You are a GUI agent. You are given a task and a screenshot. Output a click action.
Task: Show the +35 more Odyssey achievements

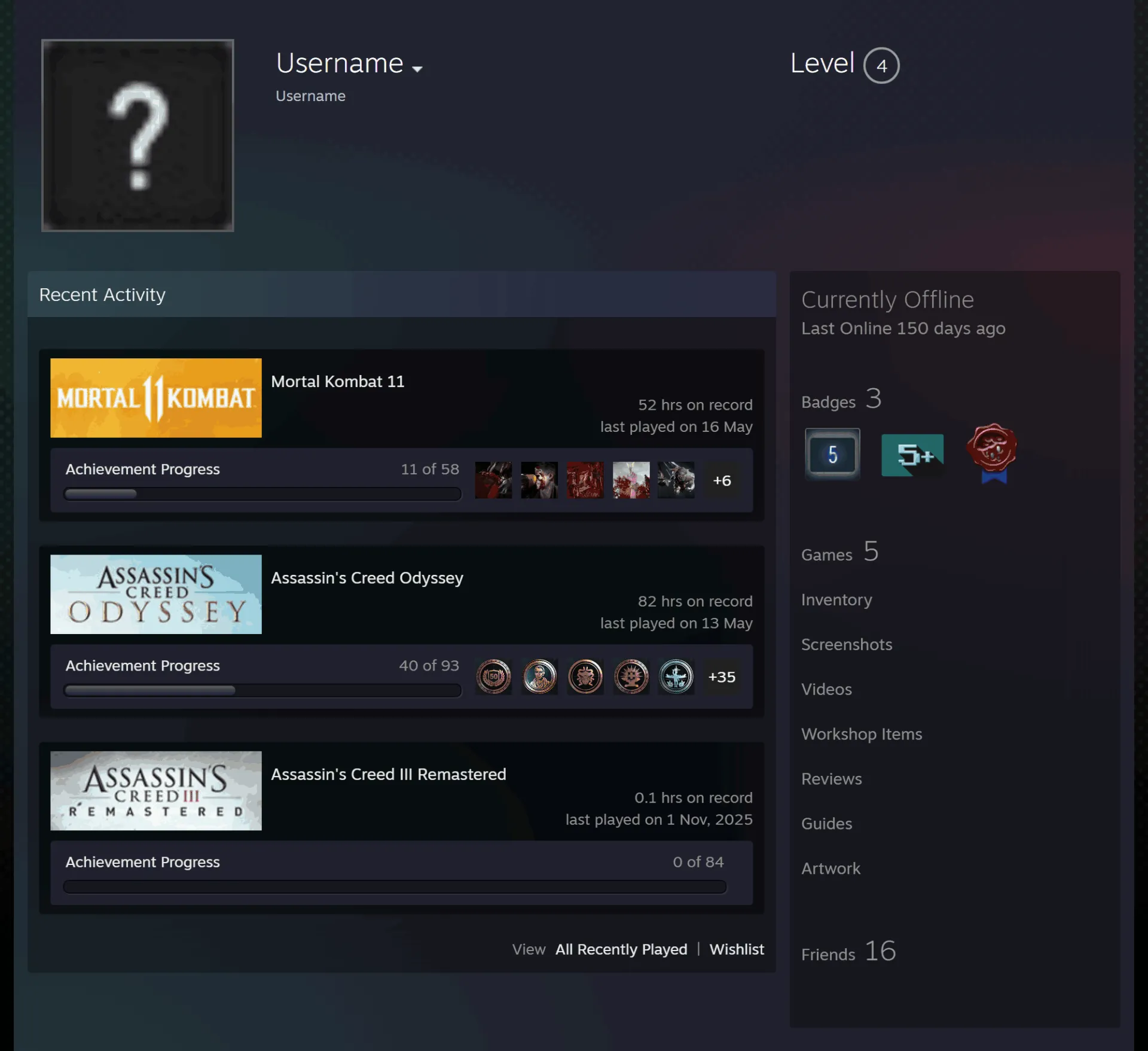pyautogui.click(x=722, y=677)
